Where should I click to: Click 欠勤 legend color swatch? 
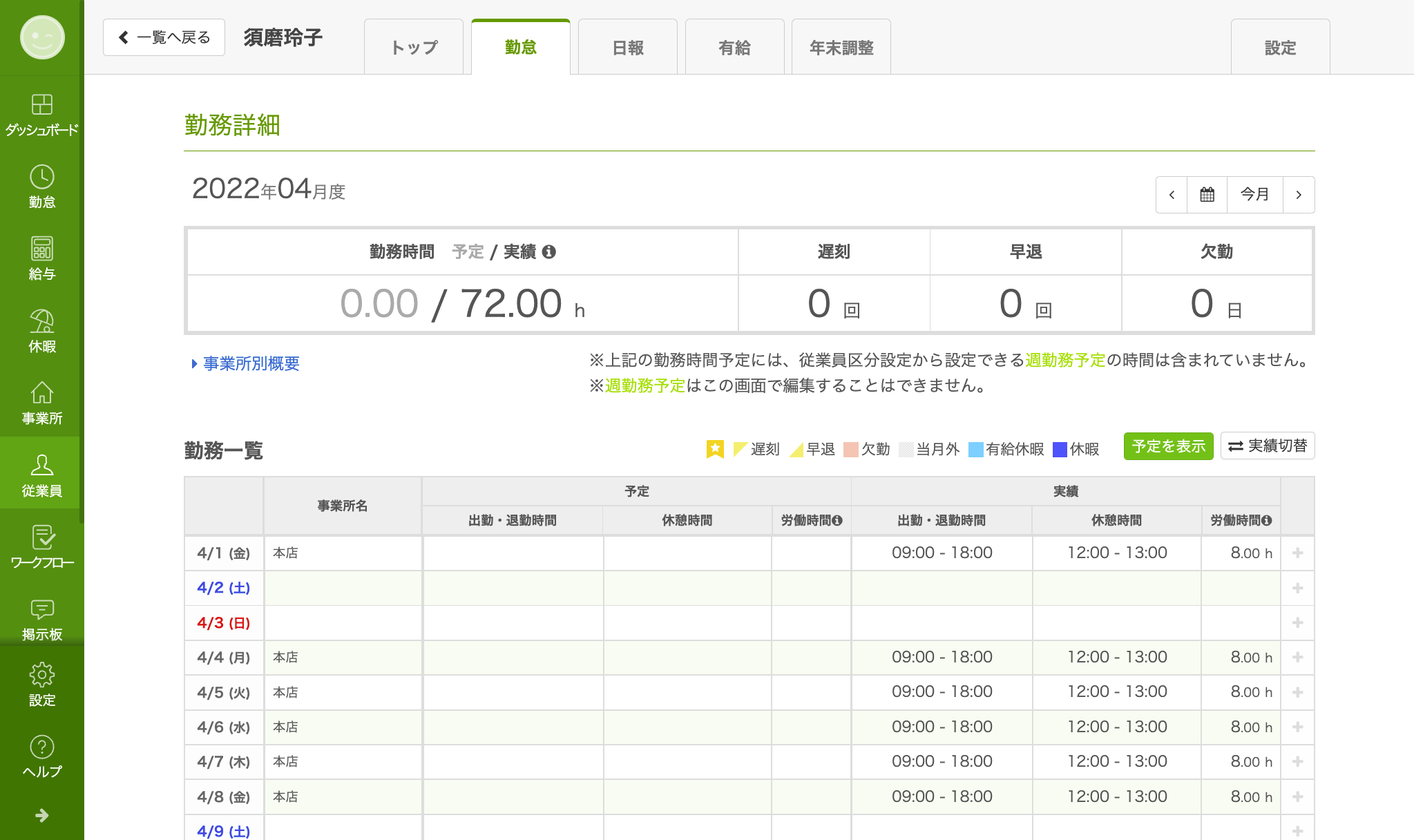pyautogui.click(x=851, y=449)
